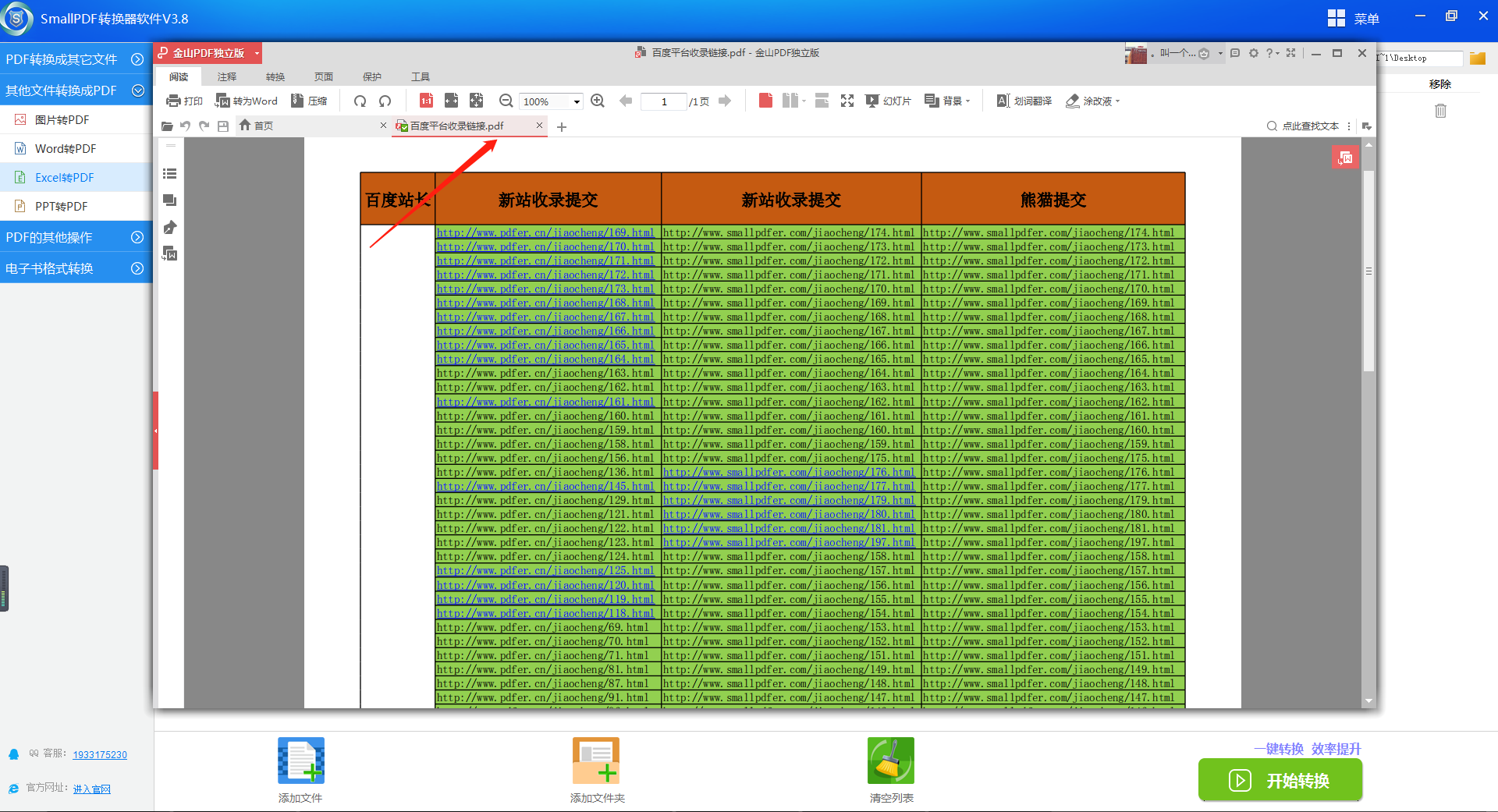
Task: Open the outline list panel in left sidebar
Action: pos(169,174)
